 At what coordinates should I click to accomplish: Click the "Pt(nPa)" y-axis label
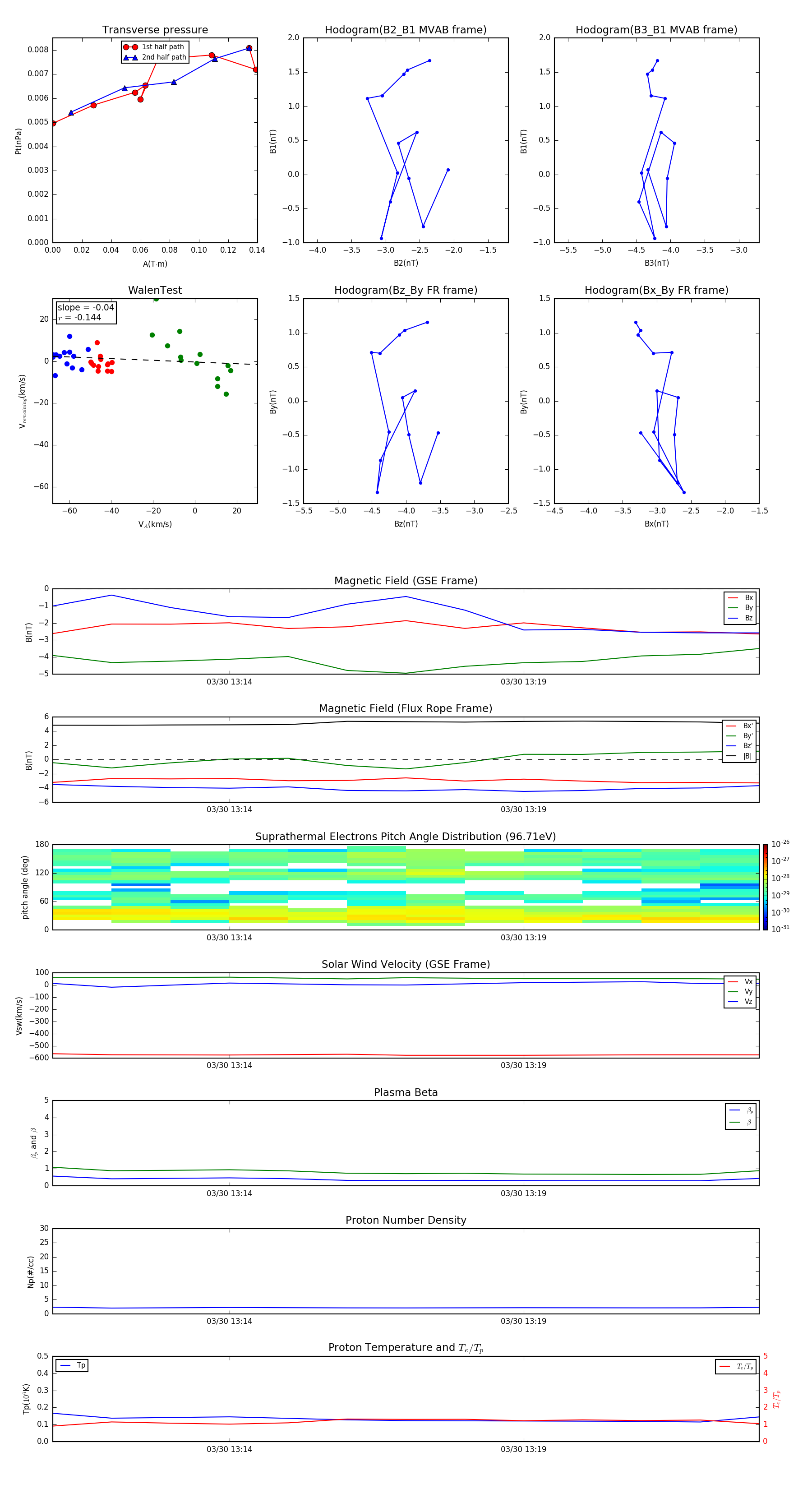coord(18,140)
